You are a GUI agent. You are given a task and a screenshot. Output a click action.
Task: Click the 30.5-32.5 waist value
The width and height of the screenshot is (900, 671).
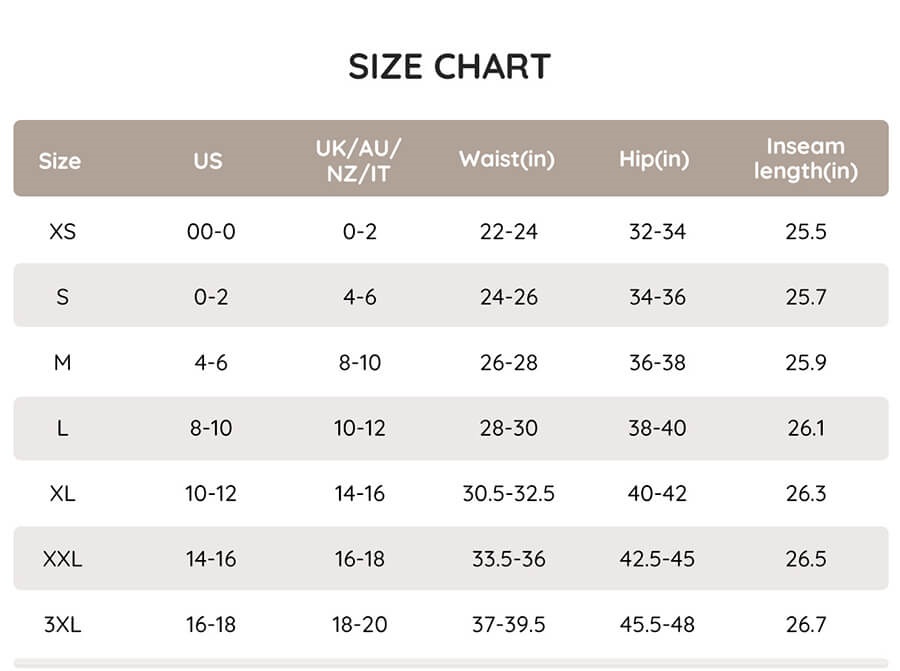tap(508, 493)
